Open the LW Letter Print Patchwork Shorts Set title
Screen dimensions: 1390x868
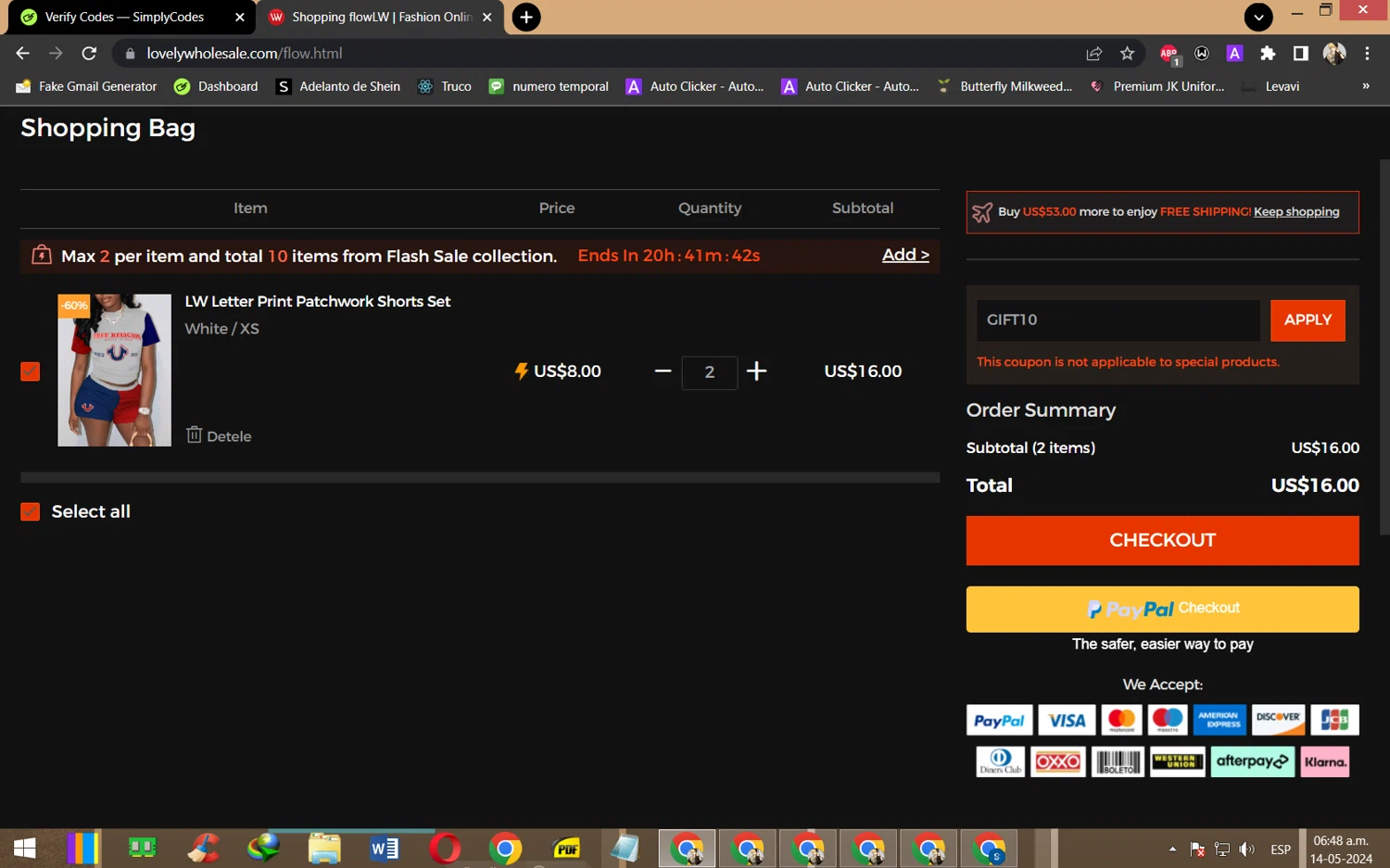318,301
